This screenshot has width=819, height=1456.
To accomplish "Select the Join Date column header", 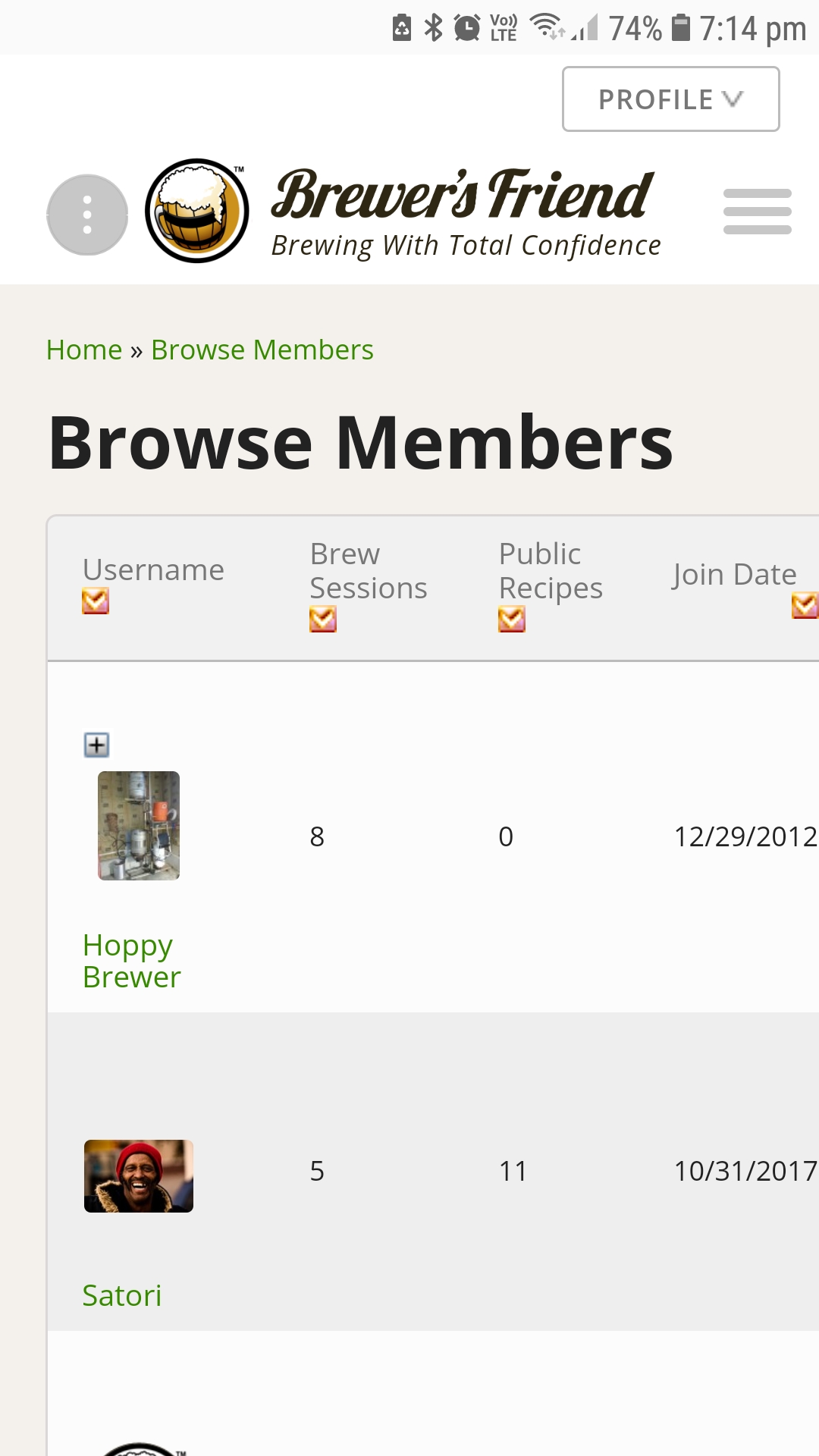I will pyautogui.click(x=734, y=575).
